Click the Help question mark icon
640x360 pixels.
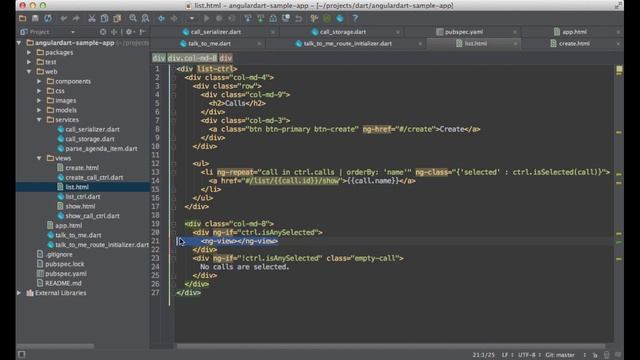355,18
